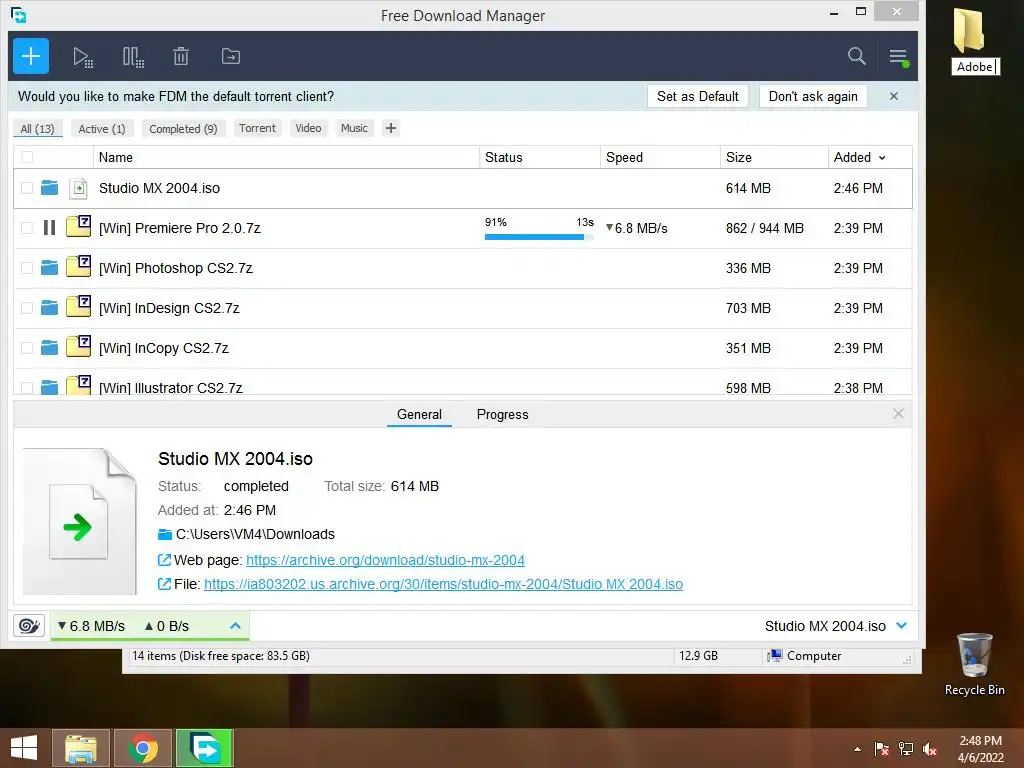The image size is (1024, 768).
Task: Select the Video filter tab
Action: point(308,128)
